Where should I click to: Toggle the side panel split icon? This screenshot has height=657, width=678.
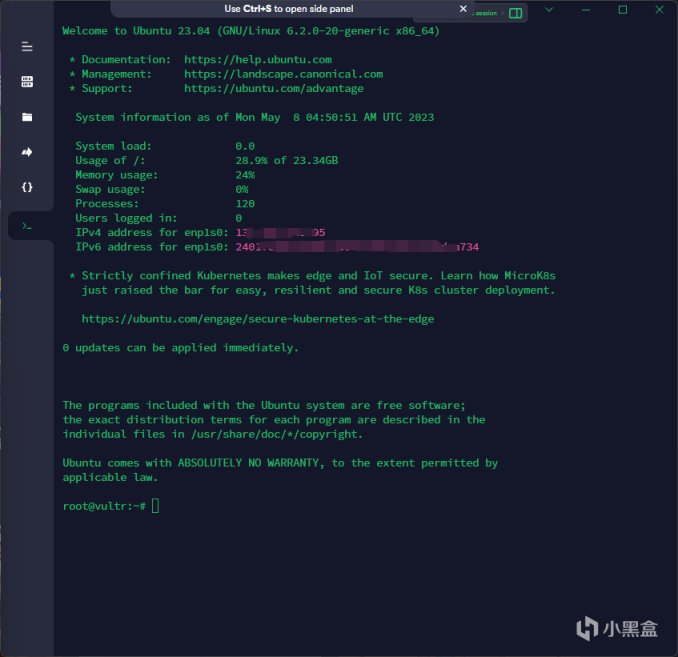515,13
